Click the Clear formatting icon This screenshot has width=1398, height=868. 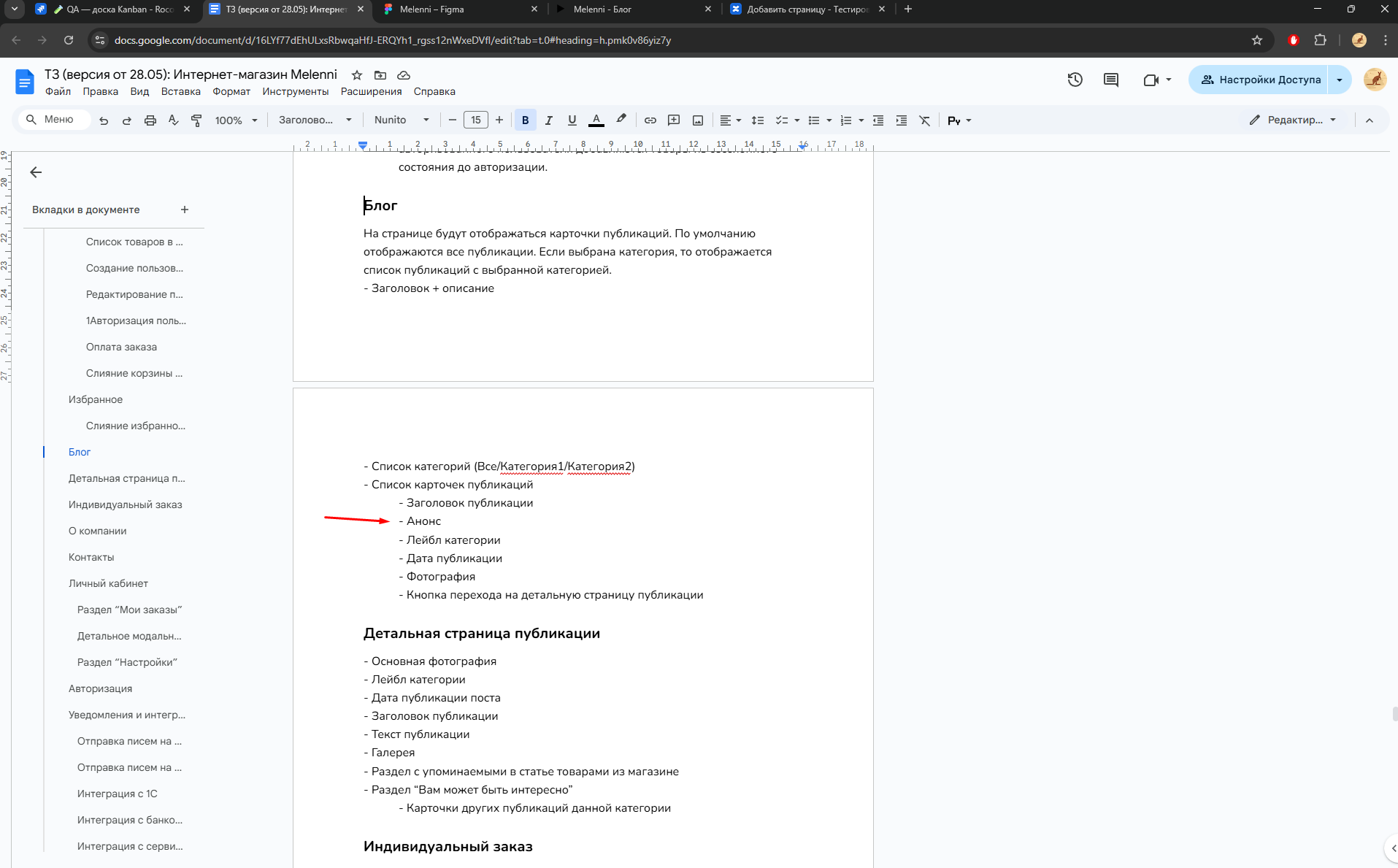tap(924, 120)
